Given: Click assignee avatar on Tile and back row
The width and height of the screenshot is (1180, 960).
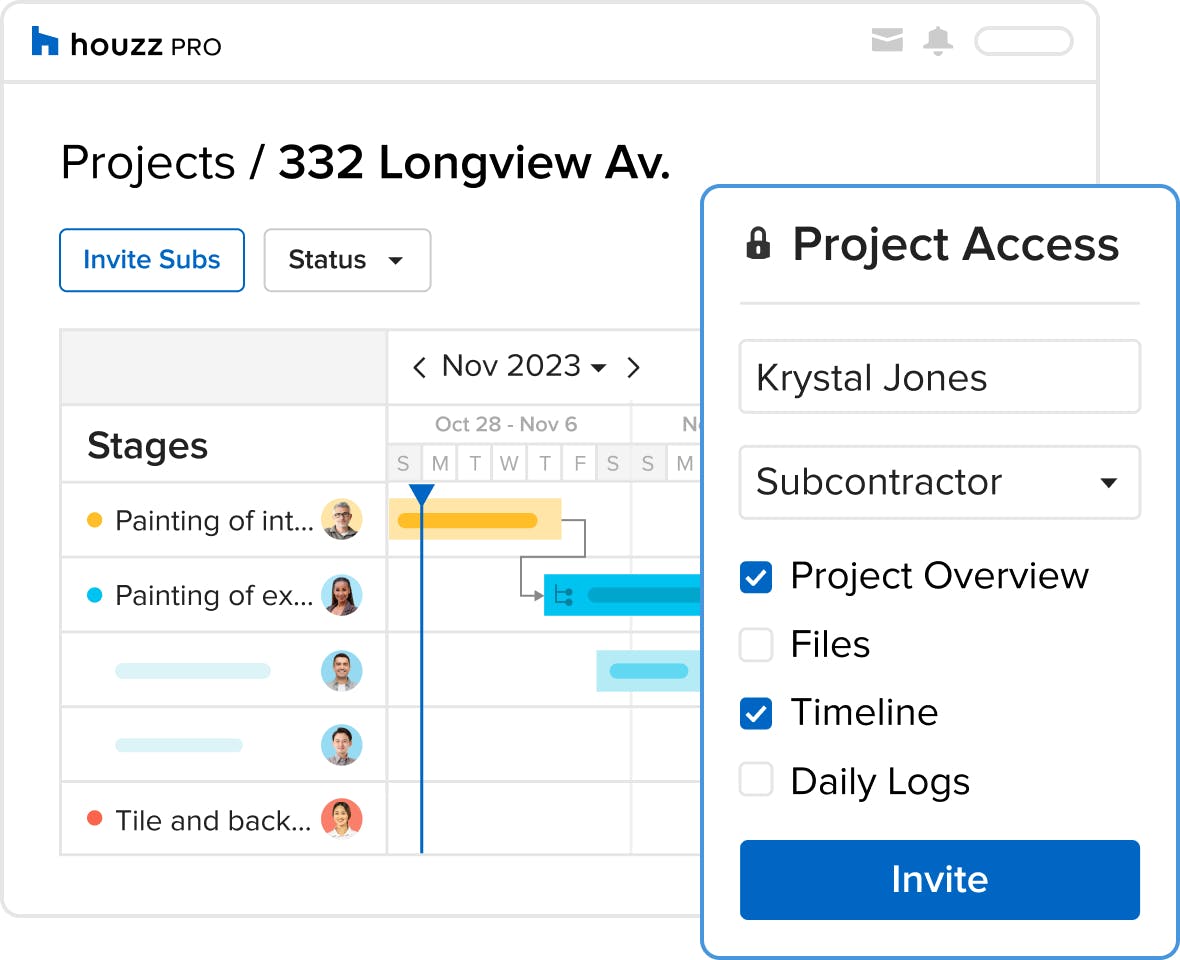Looking at the screenshot, I should [341, 819].
